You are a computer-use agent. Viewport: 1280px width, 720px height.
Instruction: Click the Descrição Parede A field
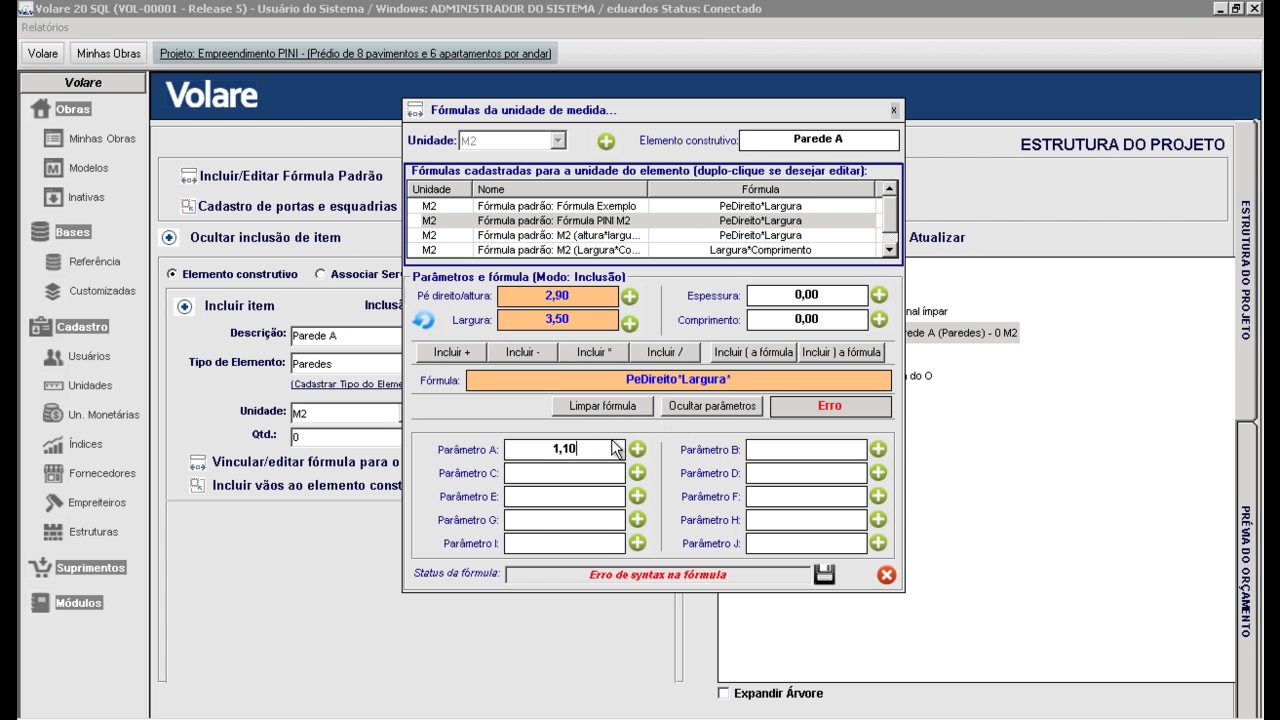346,336
